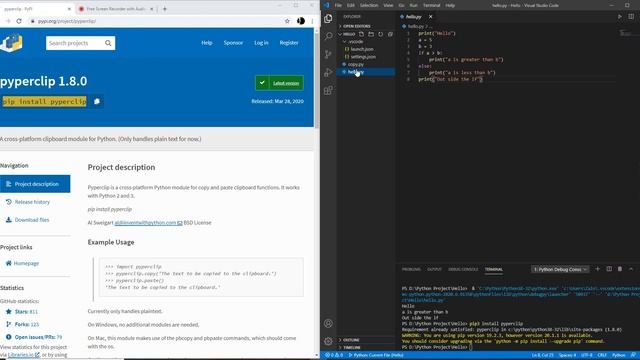Collapse all folders icon in Explorer

[x=390, y=34]
